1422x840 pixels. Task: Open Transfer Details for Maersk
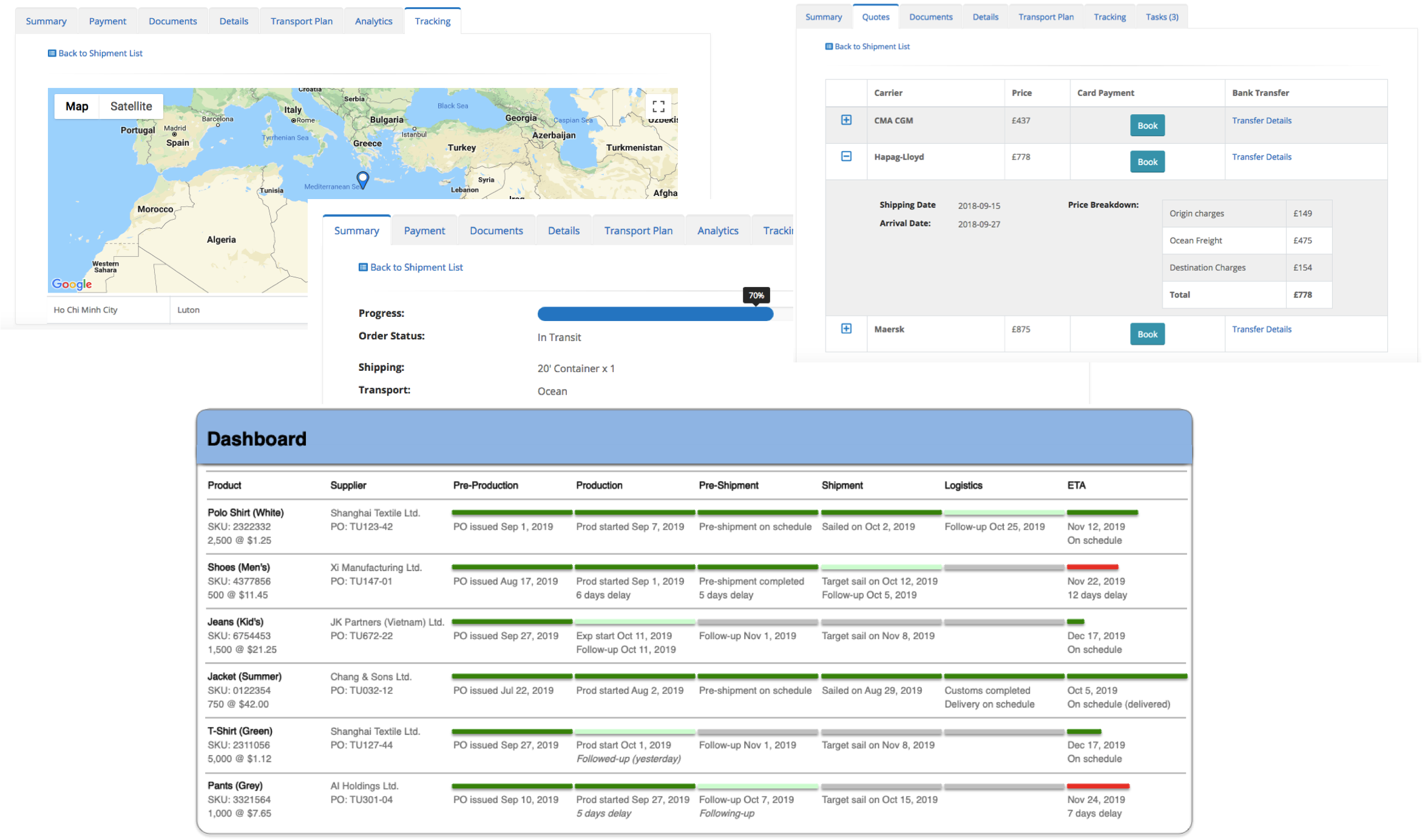(1262, 329)
